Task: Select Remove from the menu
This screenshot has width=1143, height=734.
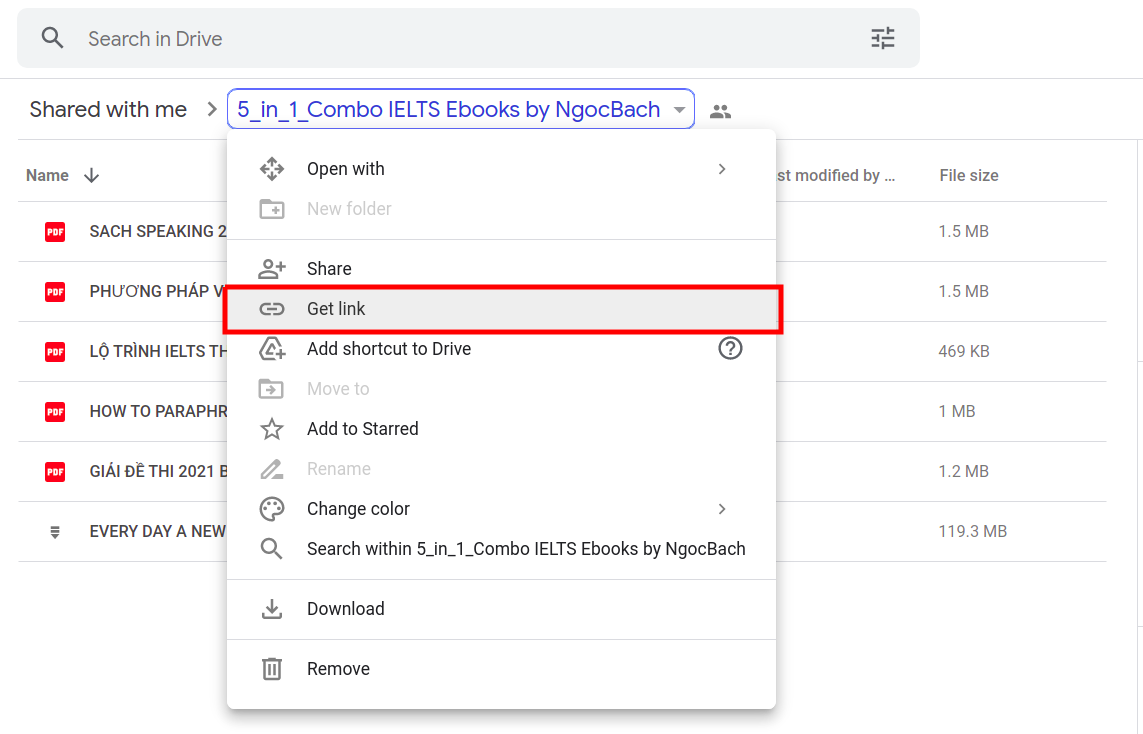Action: 502,668
